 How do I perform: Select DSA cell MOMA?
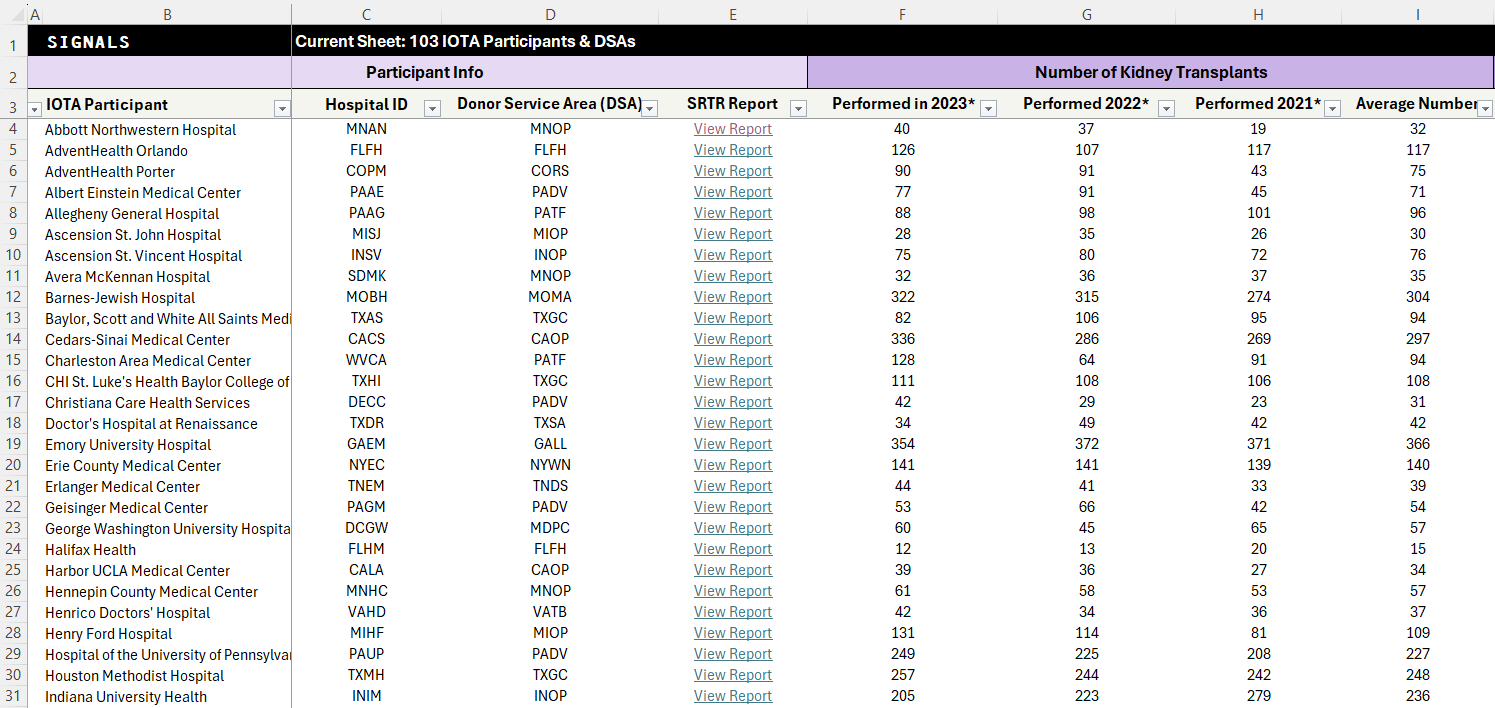point(550,297)
